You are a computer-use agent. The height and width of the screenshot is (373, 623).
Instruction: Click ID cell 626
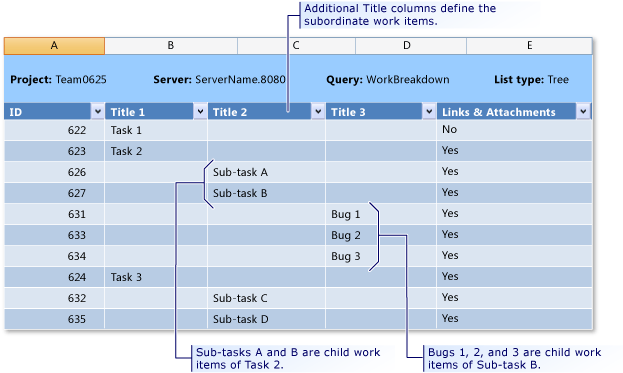click(54, 172)
